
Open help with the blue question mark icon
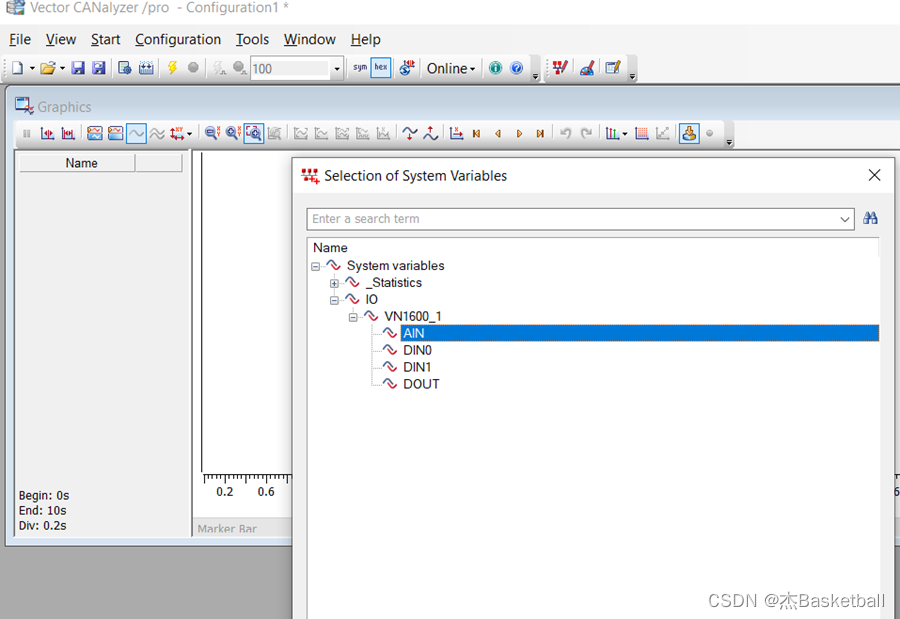point(517,68)
